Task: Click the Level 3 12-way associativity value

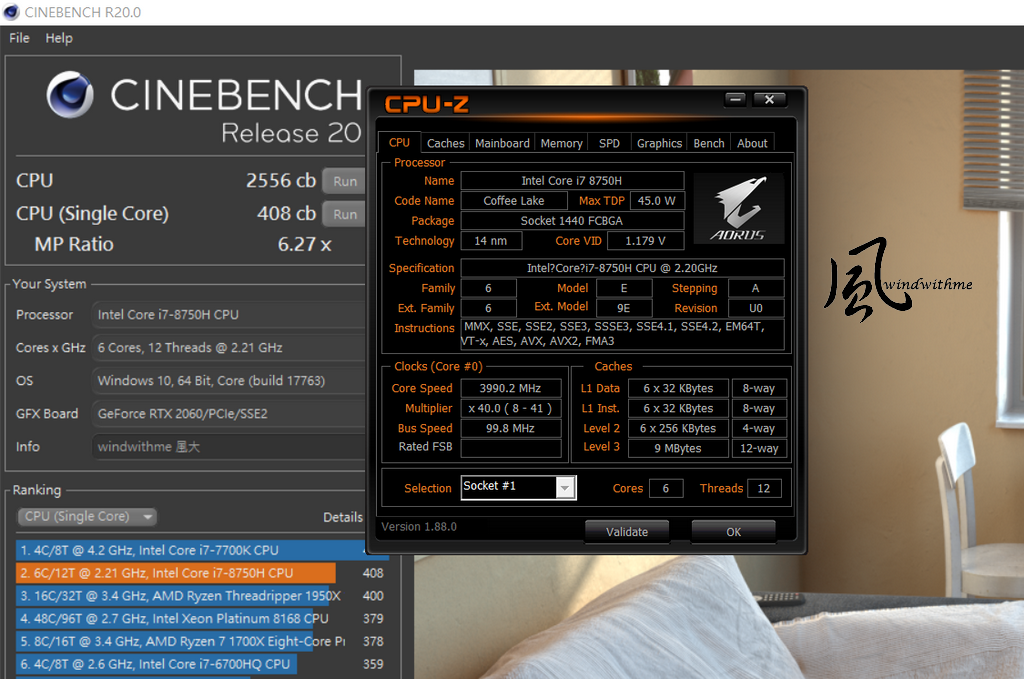Action: [759, 448]
